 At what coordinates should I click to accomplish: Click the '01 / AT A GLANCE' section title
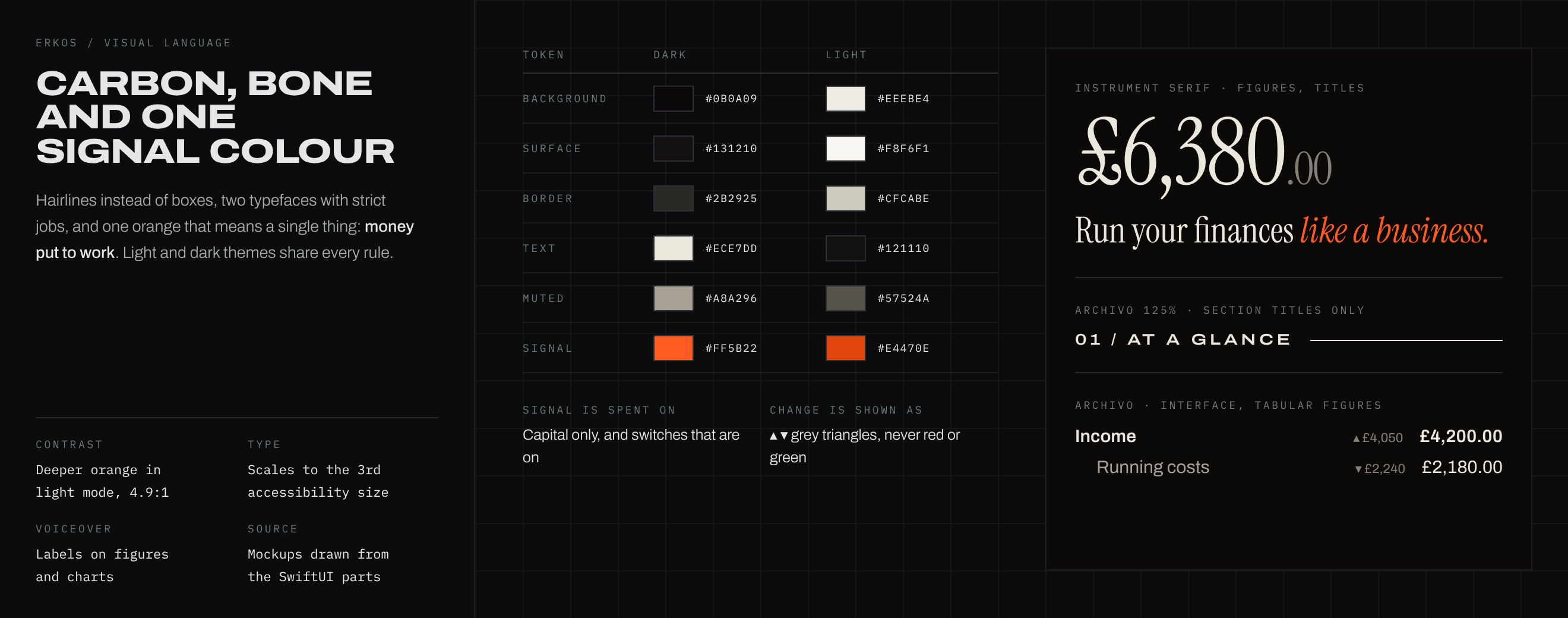click(1183, 340)
